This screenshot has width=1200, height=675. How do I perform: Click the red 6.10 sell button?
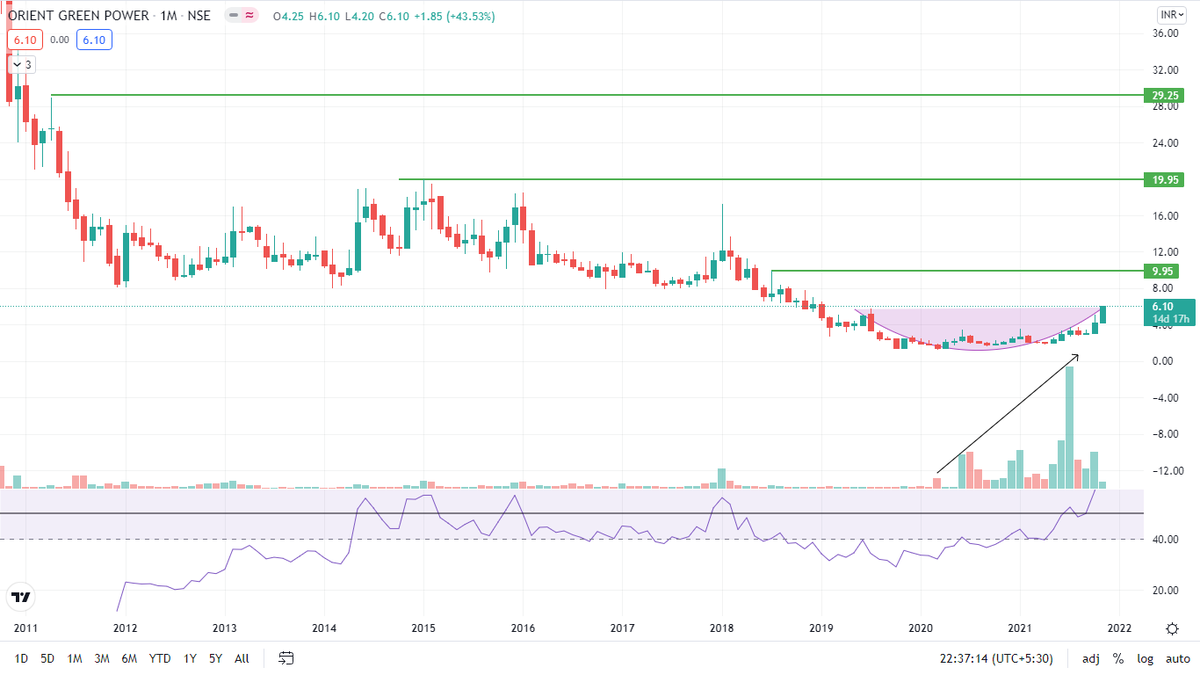coord(25,40)
